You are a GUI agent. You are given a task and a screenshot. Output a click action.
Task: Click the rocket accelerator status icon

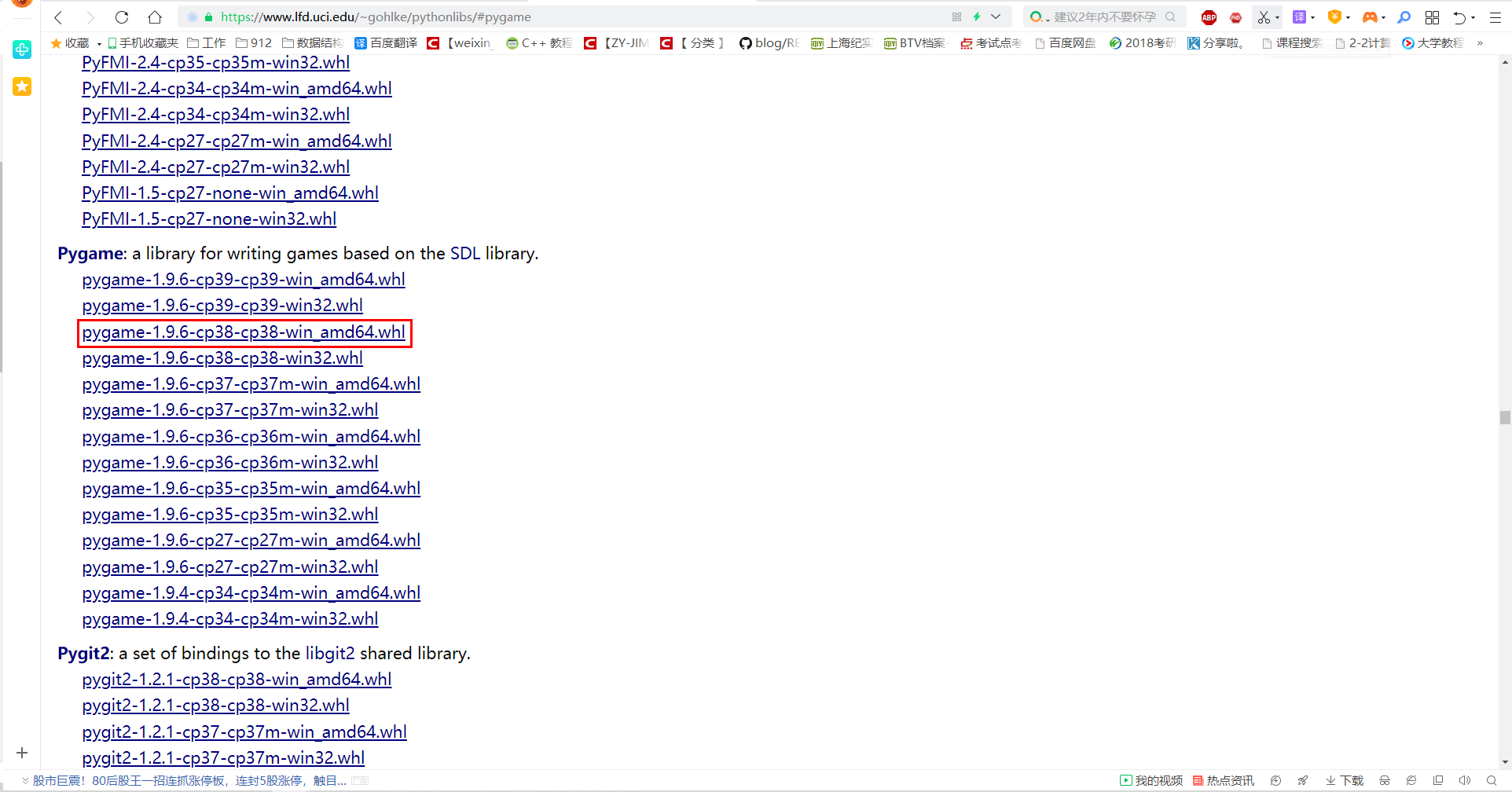click(1303, 781)
